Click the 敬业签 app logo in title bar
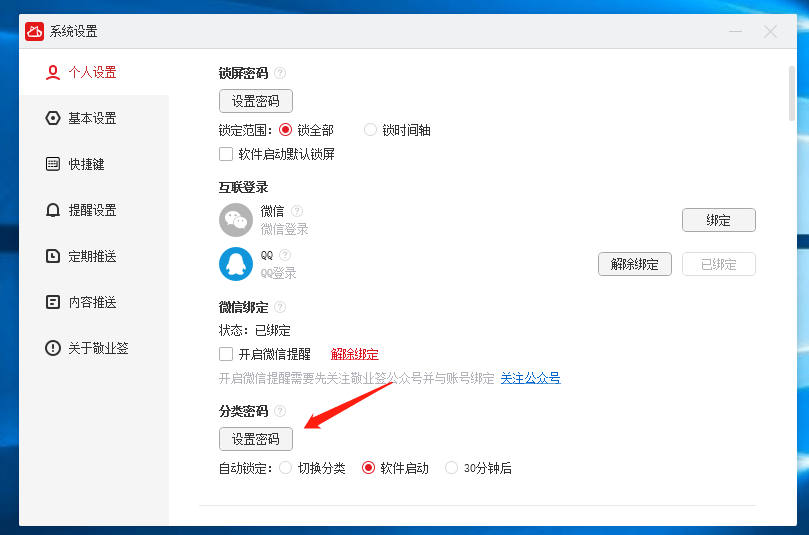 point(35,31)
